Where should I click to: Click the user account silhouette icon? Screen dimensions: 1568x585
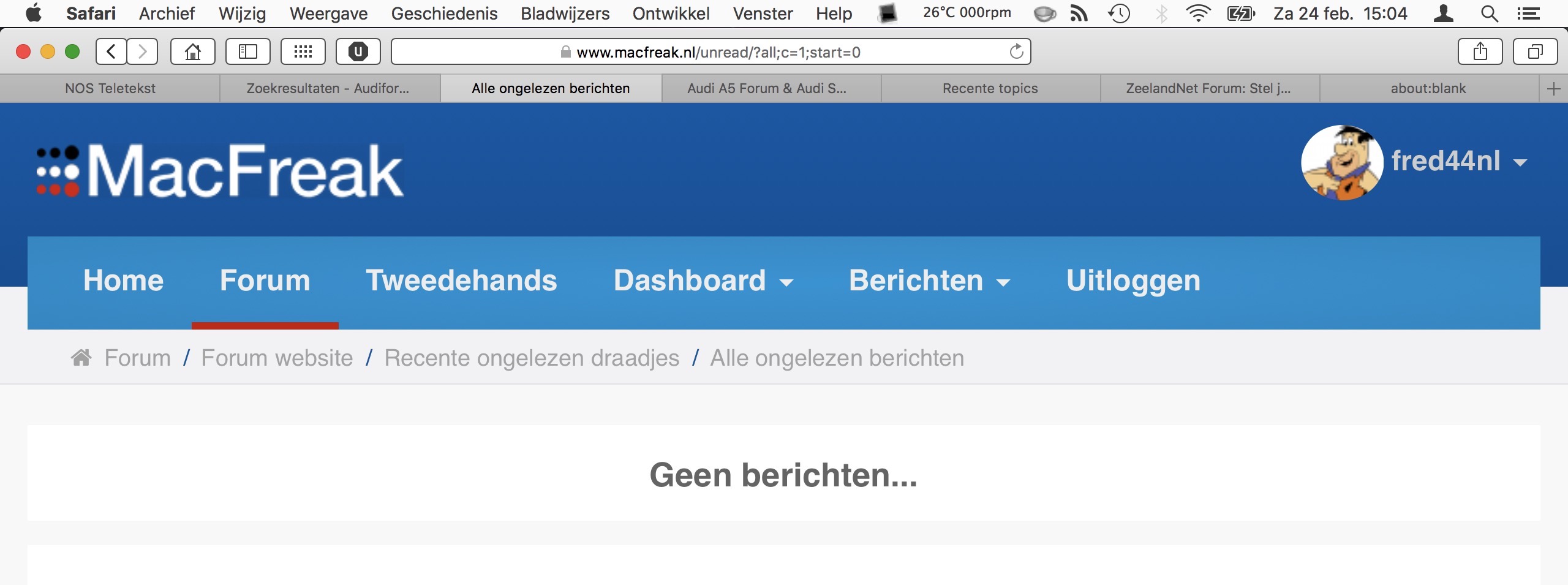tap(1444, 13)
